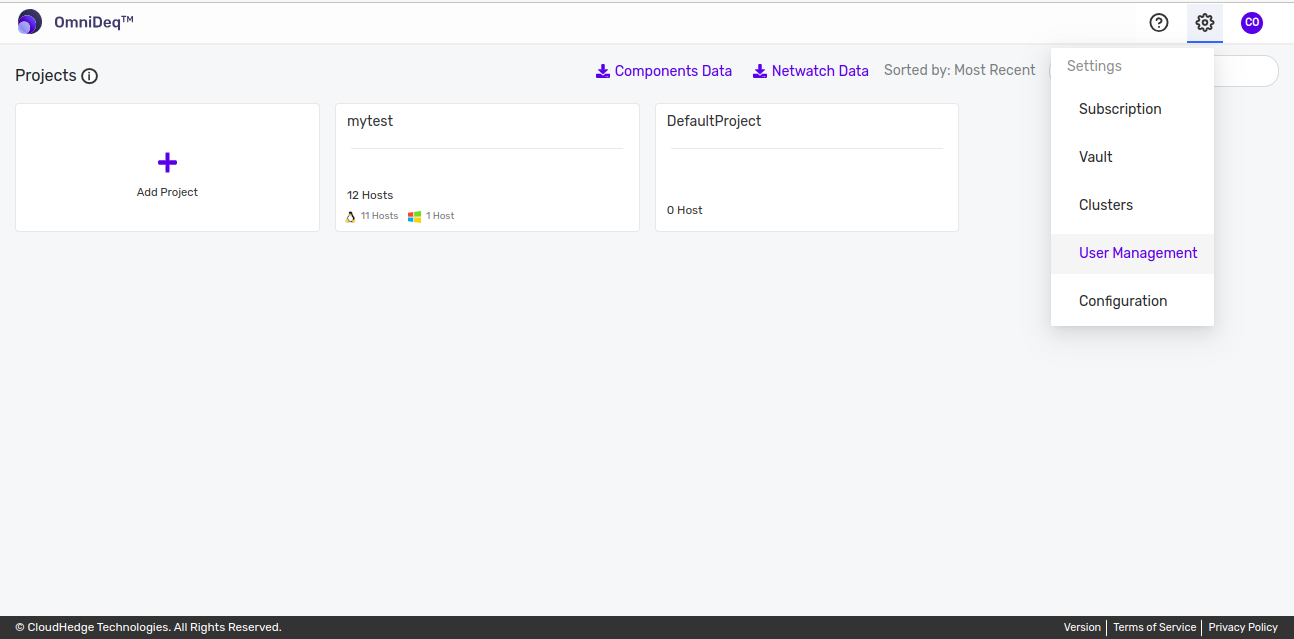Open User Management settings
Image resolution: width=1294 pixels, height=639 pixels.
tap(1132, 253)
